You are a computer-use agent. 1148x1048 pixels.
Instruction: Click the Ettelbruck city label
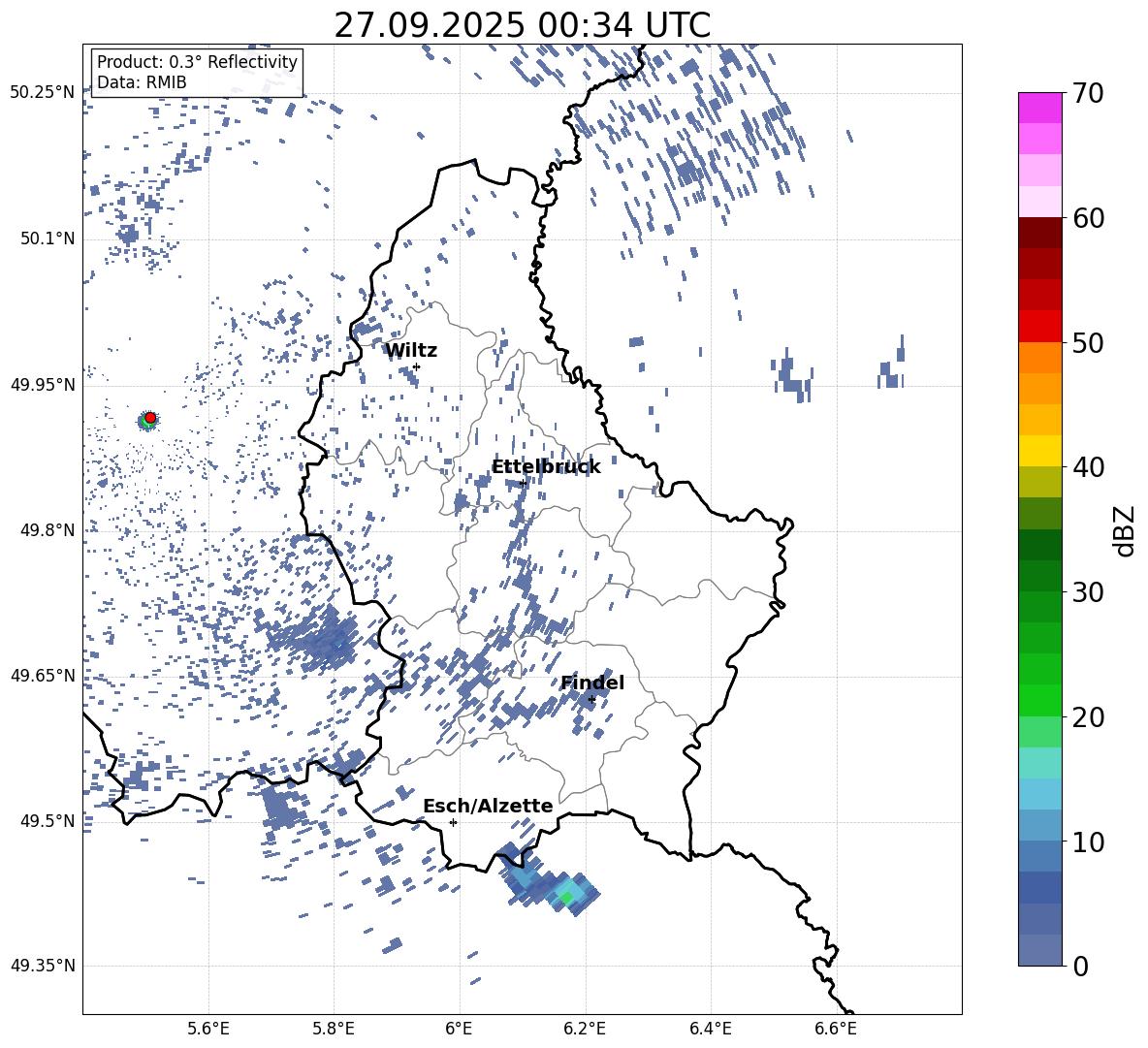tap(546, 467)
